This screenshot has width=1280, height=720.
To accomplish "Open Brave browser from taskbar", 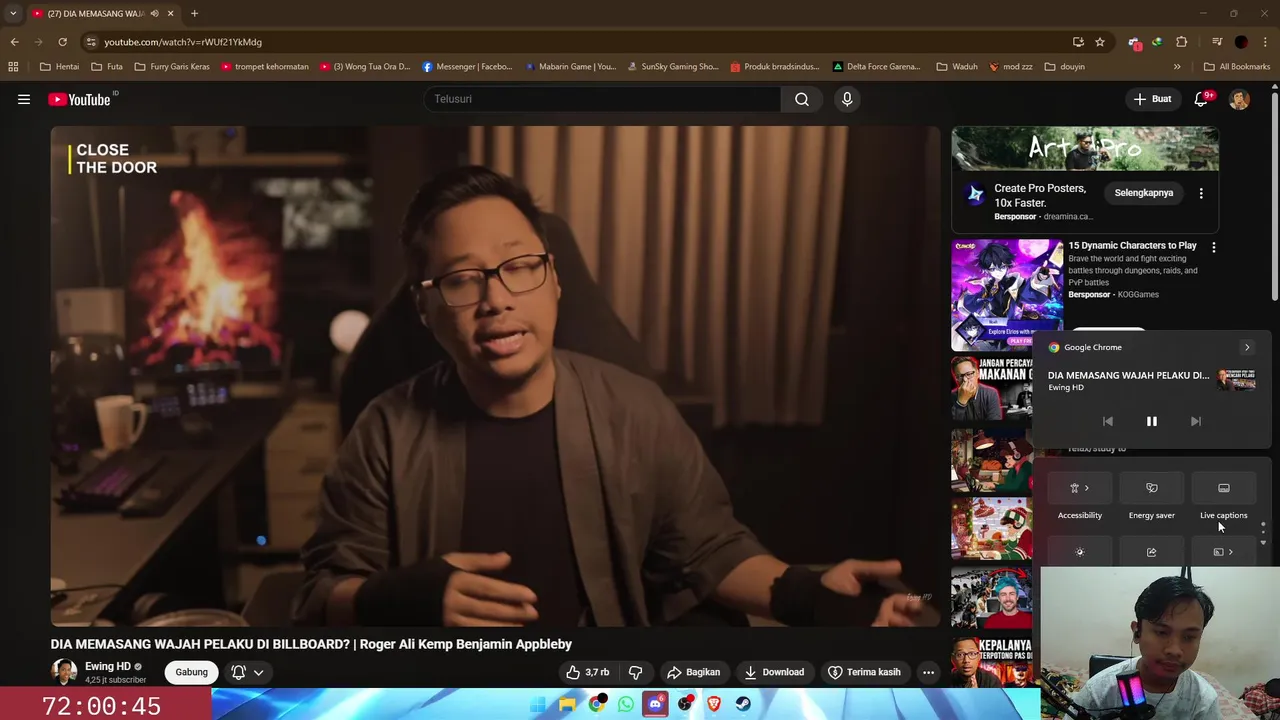I will [x=713, y=704].
